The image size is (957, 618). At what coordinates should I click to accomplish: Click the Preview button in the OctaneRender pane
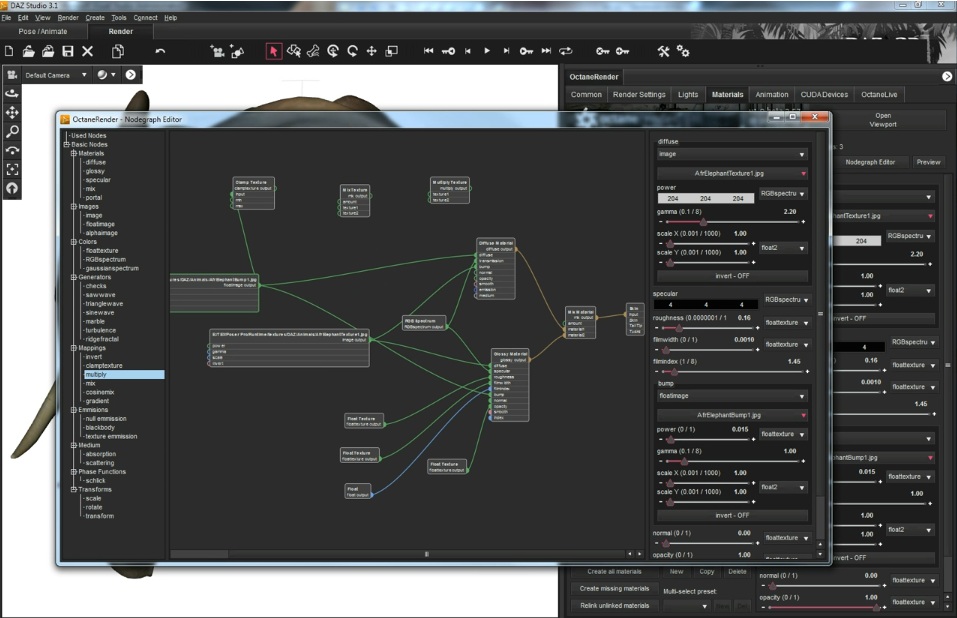tap(928, 162)
